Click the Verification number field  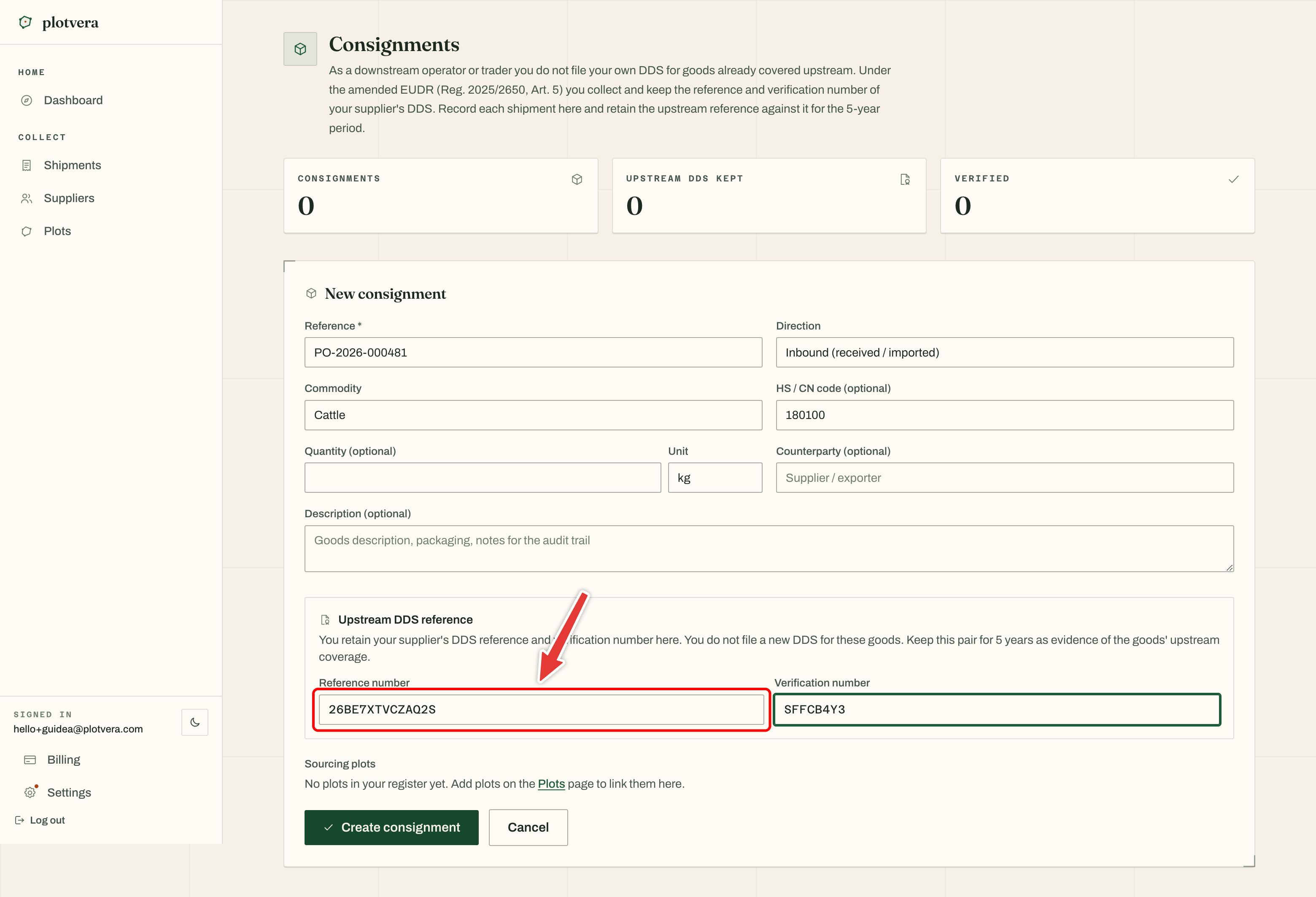click(x=997, y=710)
